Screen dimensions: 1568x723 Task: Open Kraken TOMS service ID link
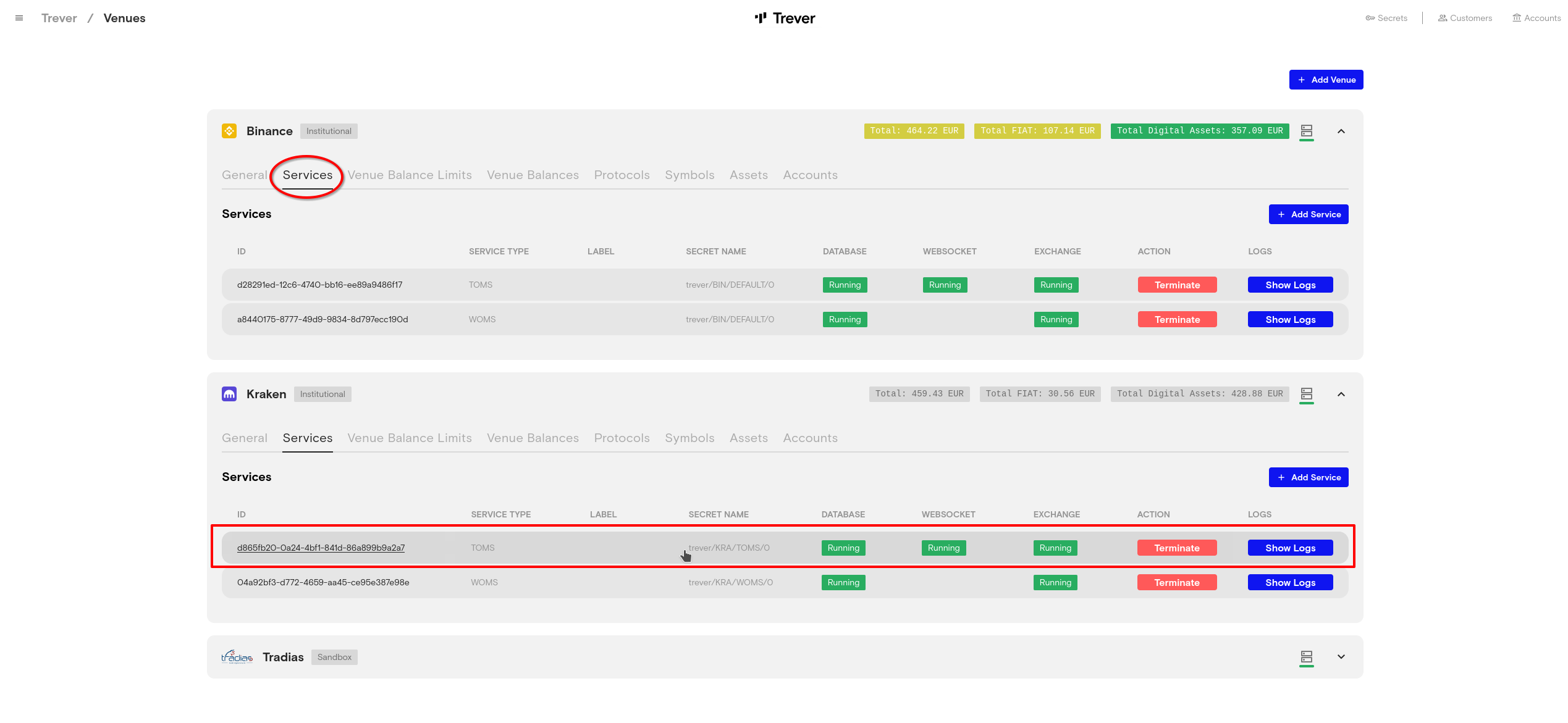[321, 548]
